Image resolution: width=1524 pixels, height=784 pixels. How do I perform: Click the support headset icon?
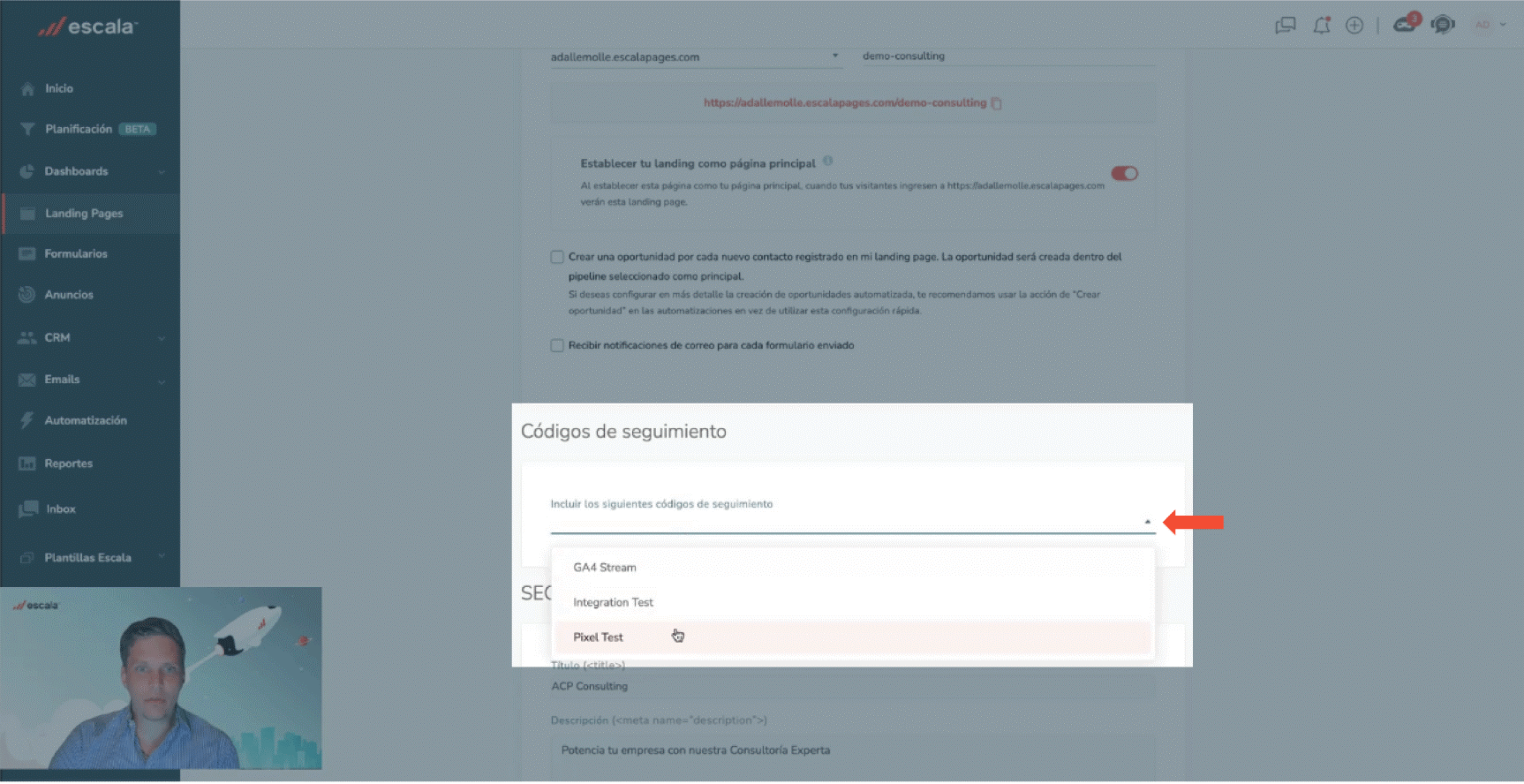point(1443,25)
